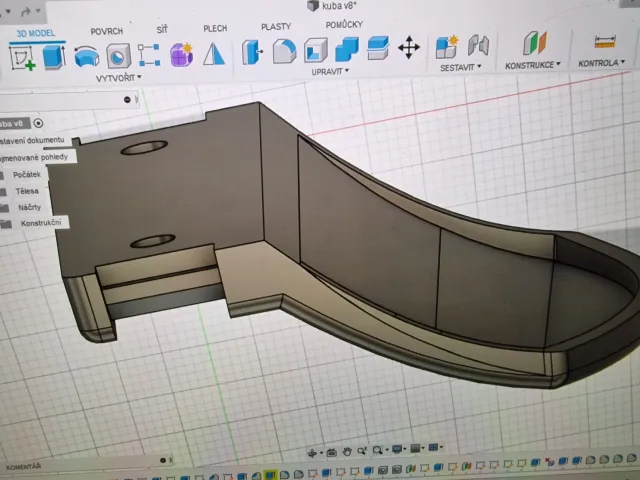The image size is (640, 480).
Task: Click the Viewports layout icon
Action: pos(433,448)
